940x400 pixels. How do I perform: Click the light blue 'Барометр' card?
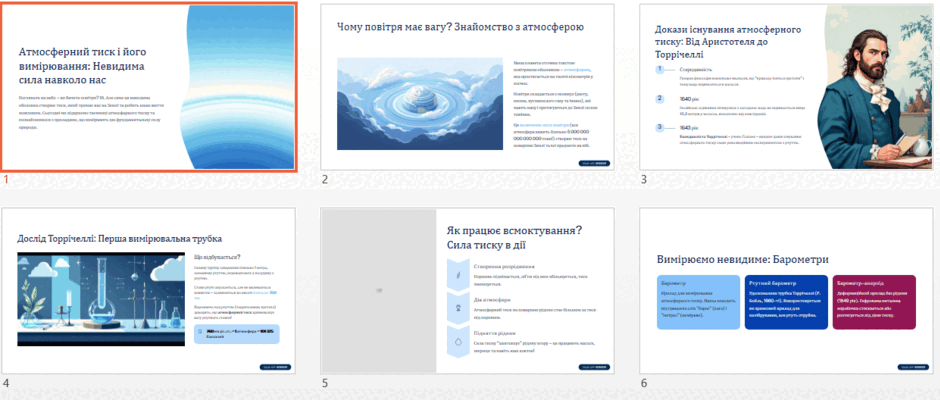click(x=698, y=302)
